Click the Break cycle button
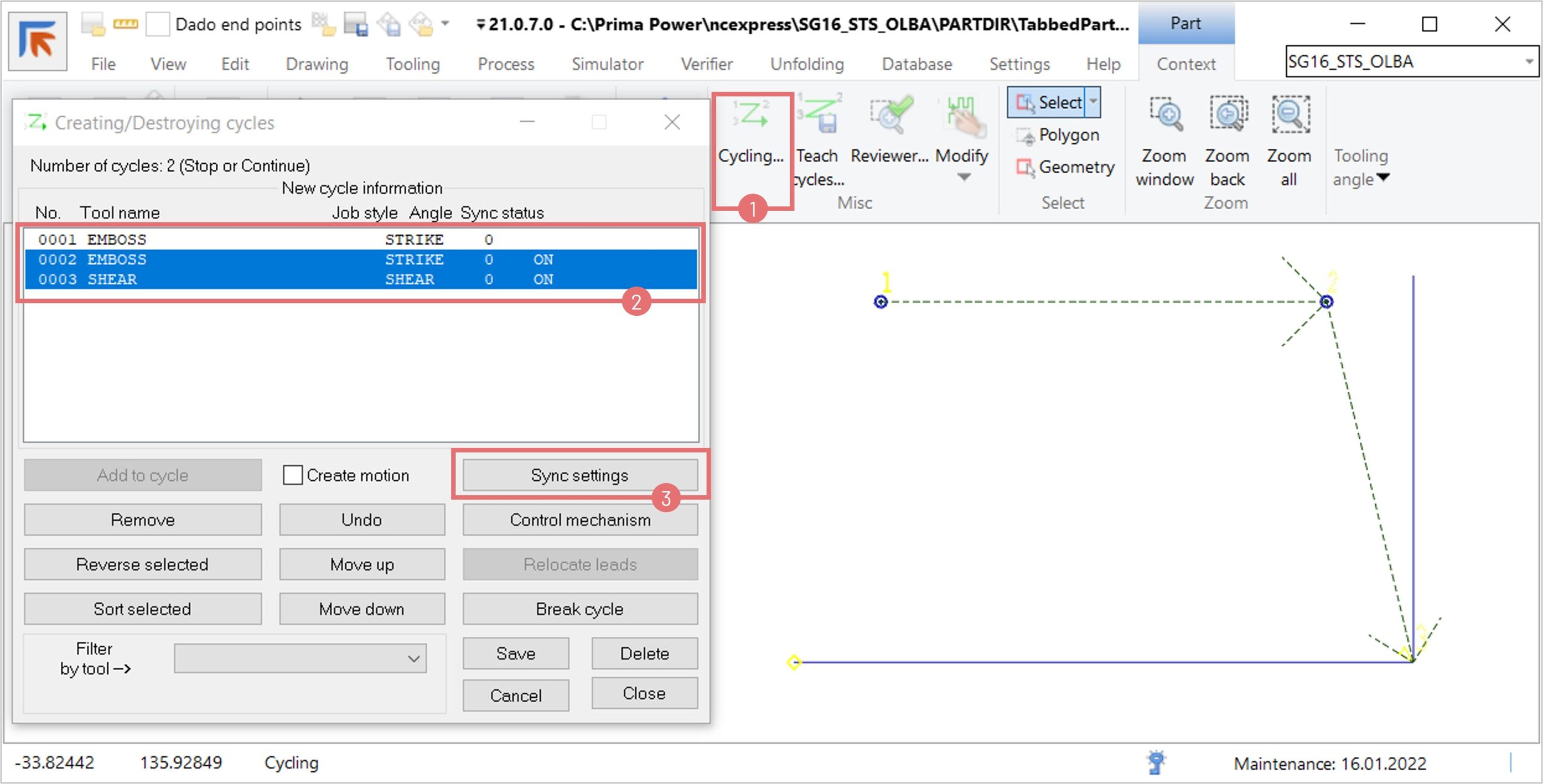 pos(579,609)
